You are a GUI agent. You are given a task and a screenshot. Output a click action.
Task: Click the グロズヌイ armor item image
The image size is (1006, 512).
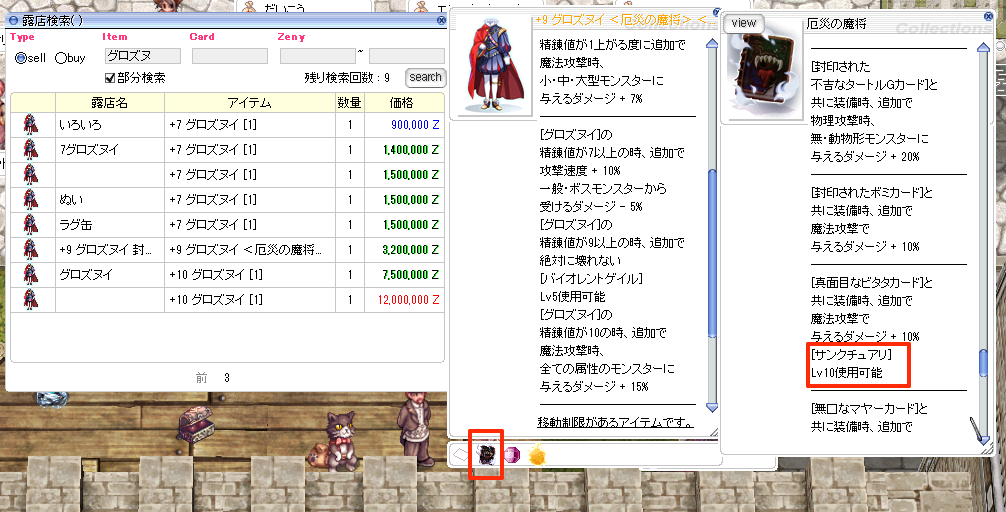click(x=490, y=69)
